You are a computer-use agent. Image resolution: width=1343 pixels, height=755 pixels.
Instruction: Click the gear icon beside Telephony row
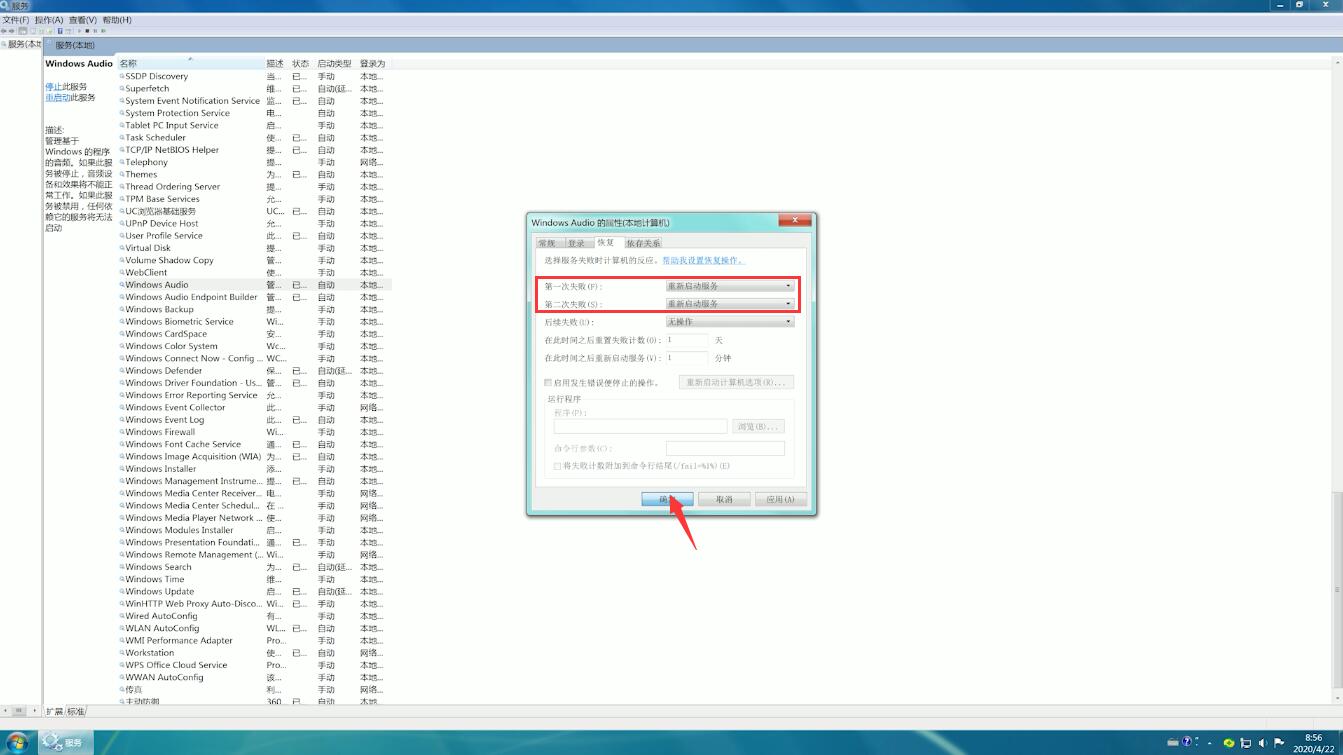coord(122,162)
